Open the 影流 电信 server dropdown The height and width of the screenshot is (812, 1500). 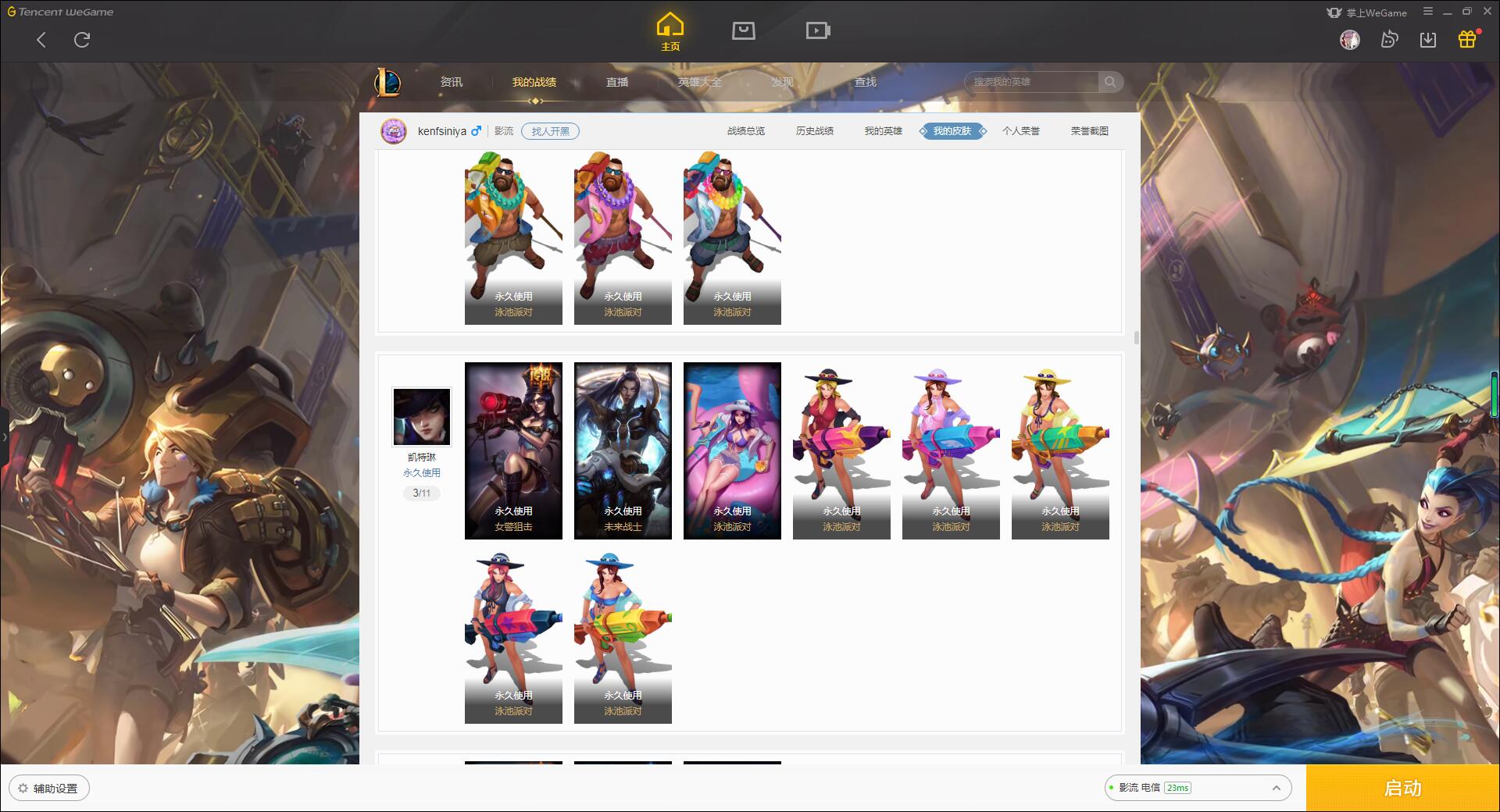1198,788
